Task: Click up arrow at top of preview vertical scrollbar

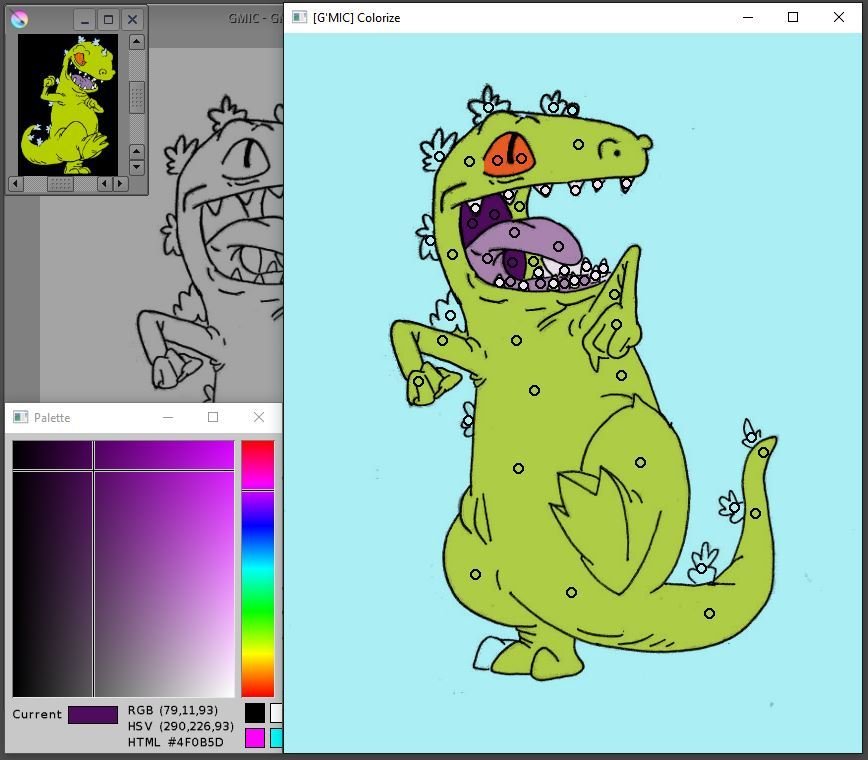Action: pyautogui.click(x=137, y=42)
